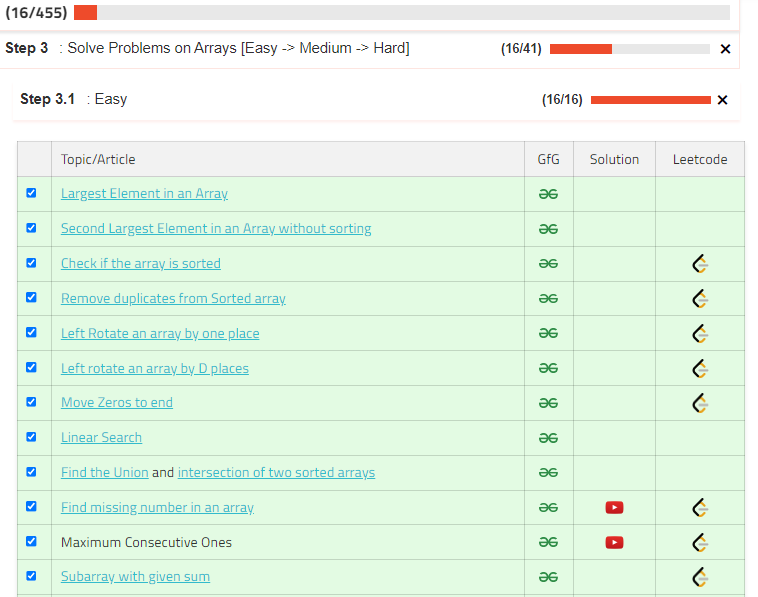This screenshot has height=597, width=758.
Task: Open GfG icon for Check if array is sorted
Action: tap(548, 263)
